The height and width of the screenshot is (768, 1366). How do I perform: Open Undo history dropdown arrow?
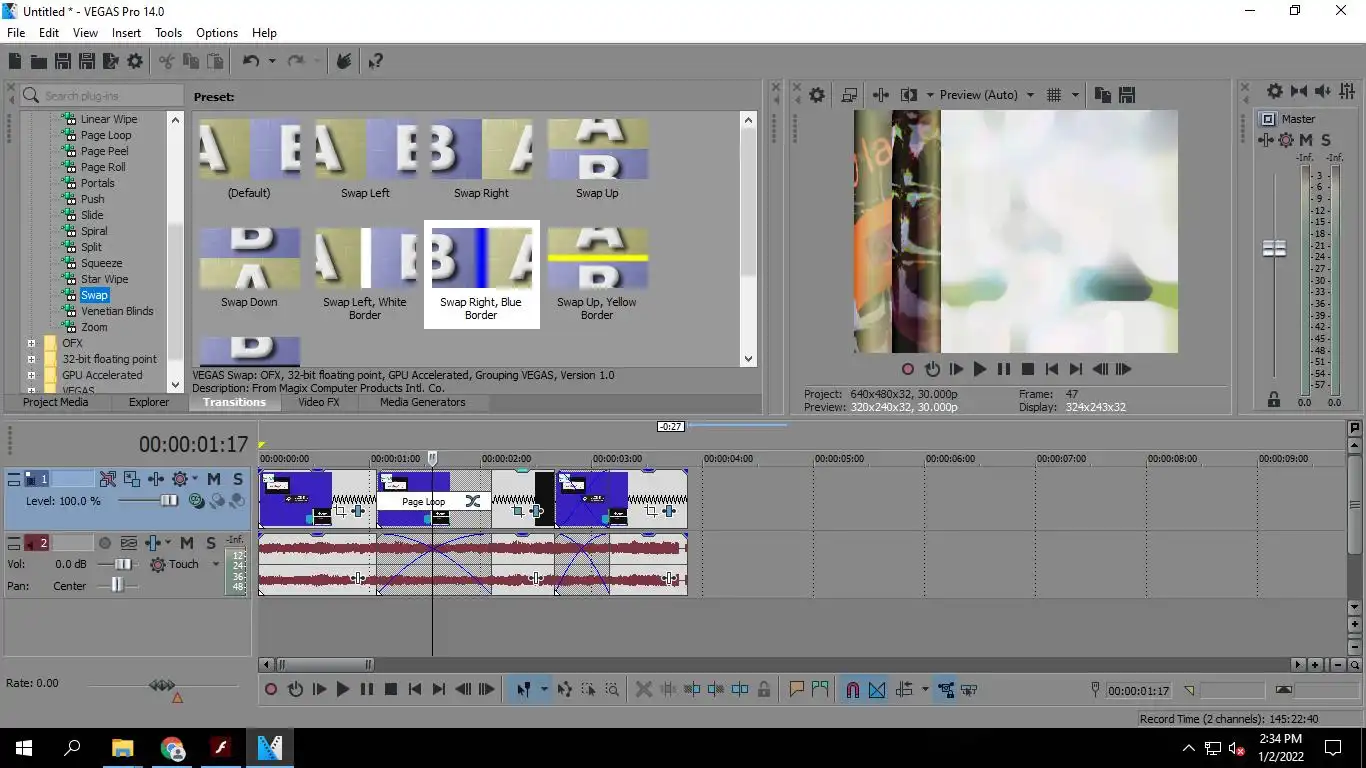tap(272, 61)
